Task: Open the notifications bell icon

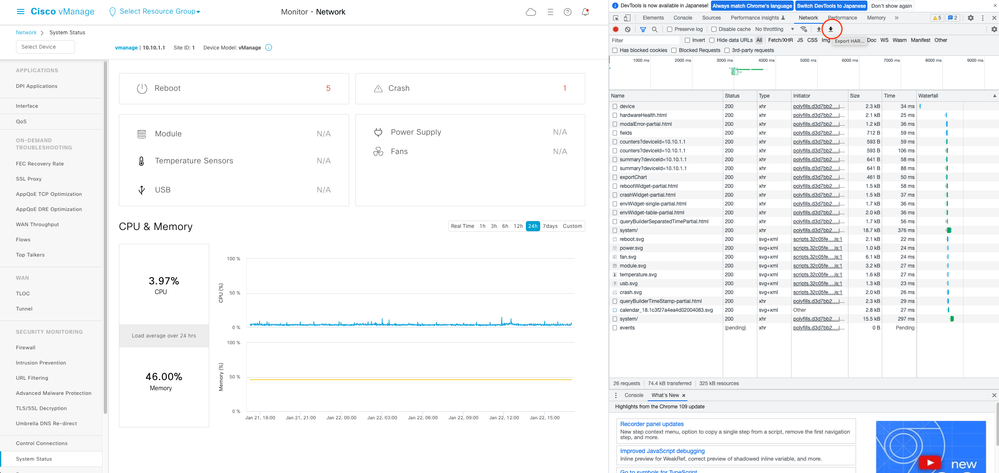Action: tap(586, 12)
